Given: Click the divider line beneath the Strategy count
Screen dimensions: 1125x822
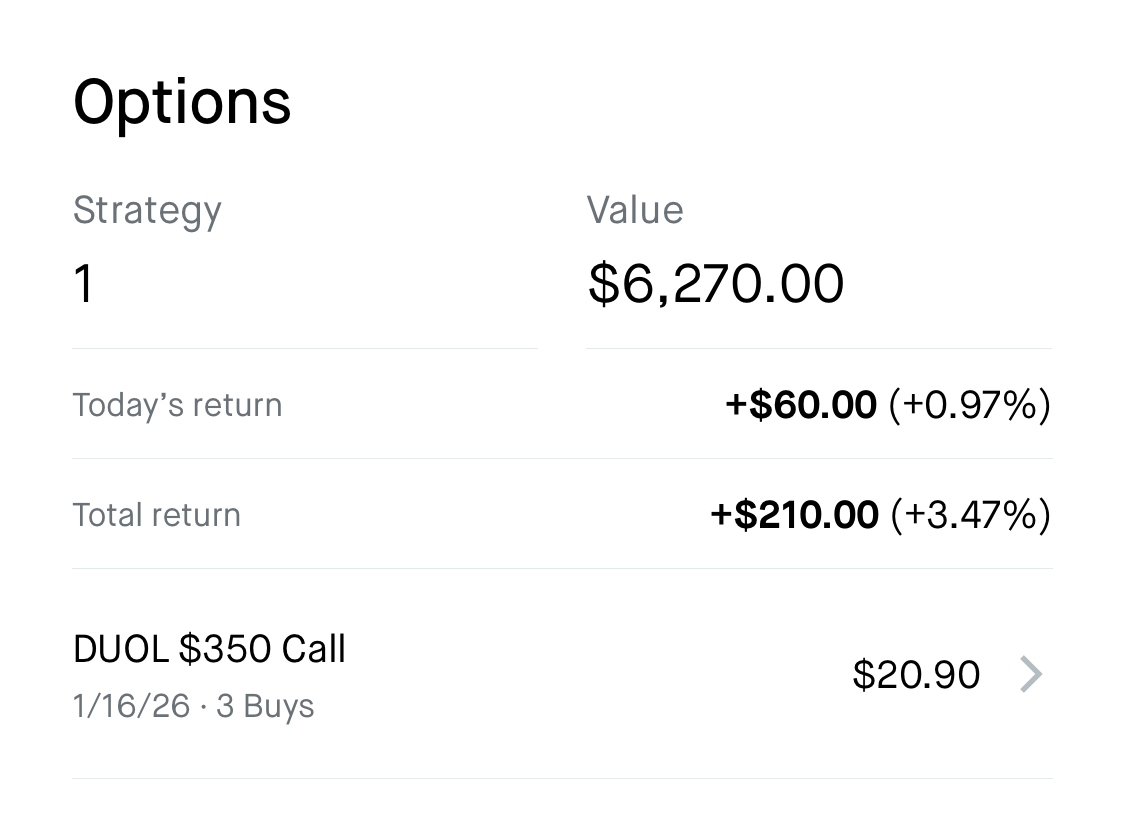Looking at the screenshot, I should tap(305, 348).
